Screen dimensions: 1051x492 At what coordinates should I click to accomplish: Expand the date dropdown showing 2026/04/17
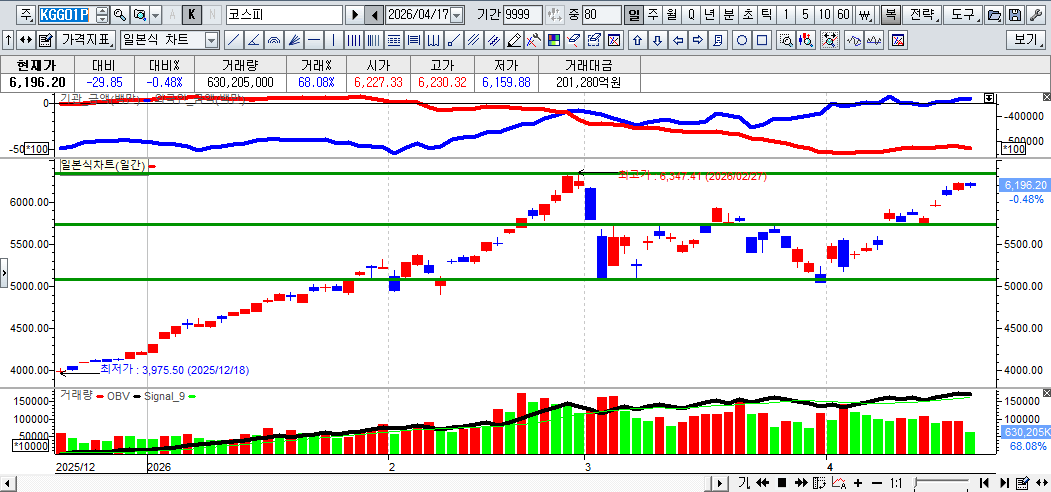pyautogui.click(x=457, y=15)
